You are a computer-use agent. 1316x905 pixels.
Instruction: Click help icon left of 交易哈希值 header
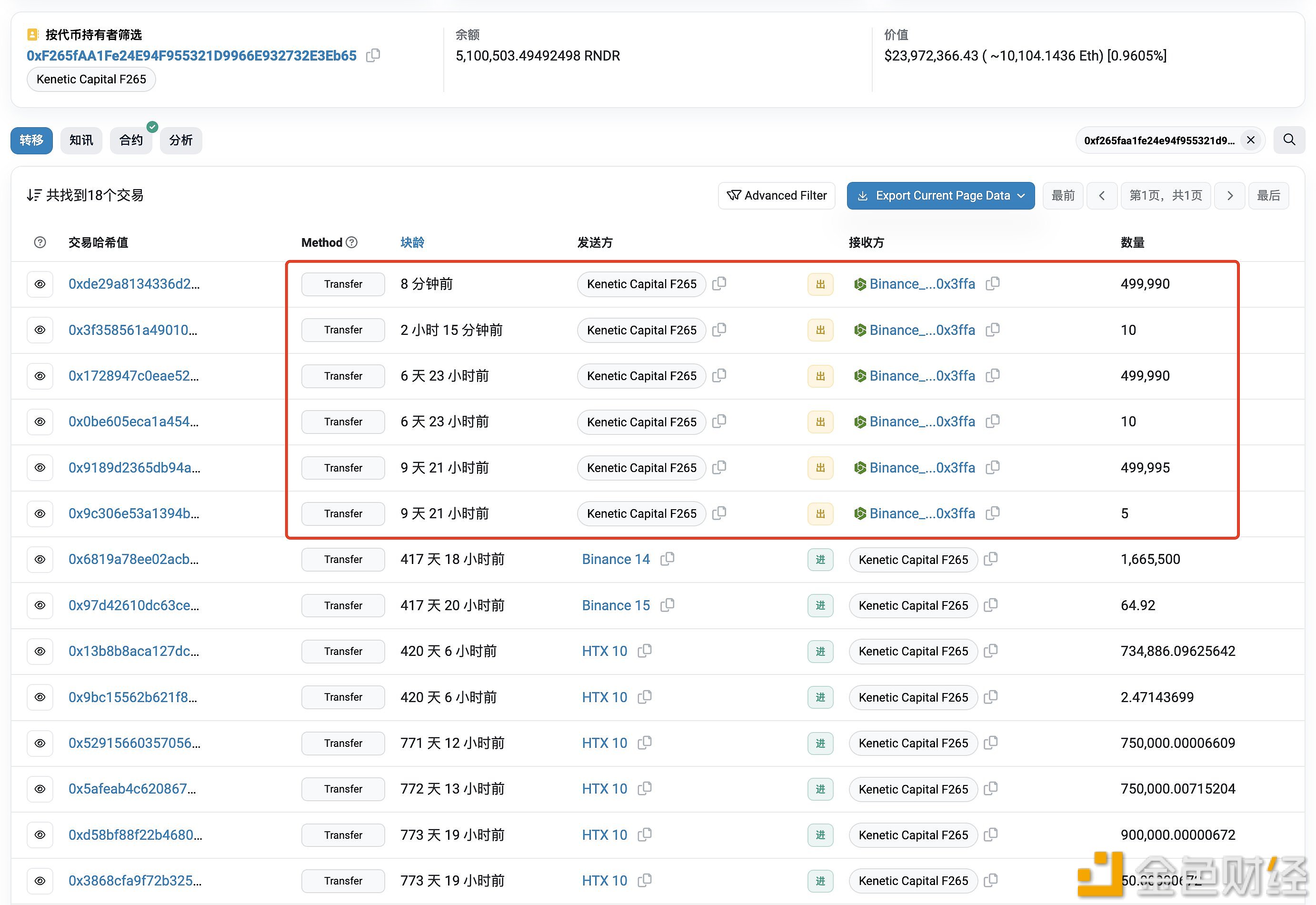tap(40, 242)
